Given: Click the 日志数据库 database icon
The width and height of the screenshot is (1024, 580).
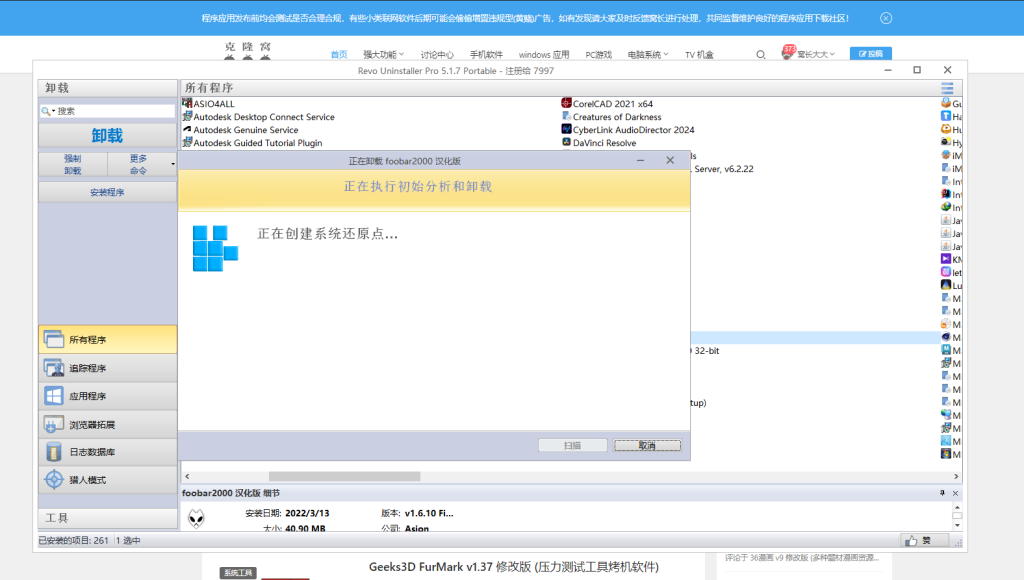Looking at the screenshot, I should 54,452.
